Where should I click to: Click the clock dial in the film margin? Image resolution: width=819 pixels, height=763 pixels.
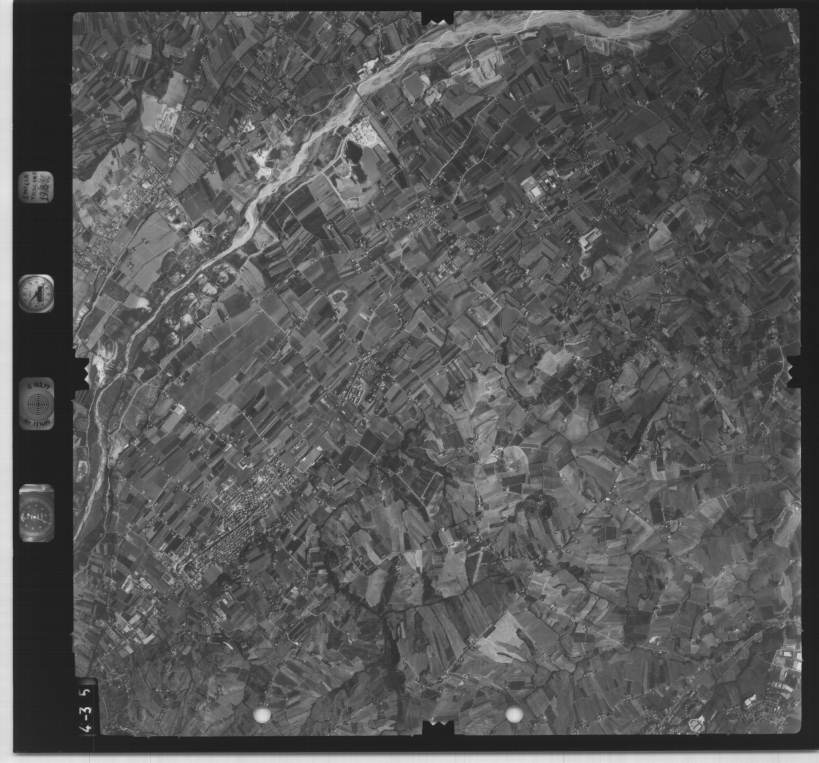click(37, 294)
